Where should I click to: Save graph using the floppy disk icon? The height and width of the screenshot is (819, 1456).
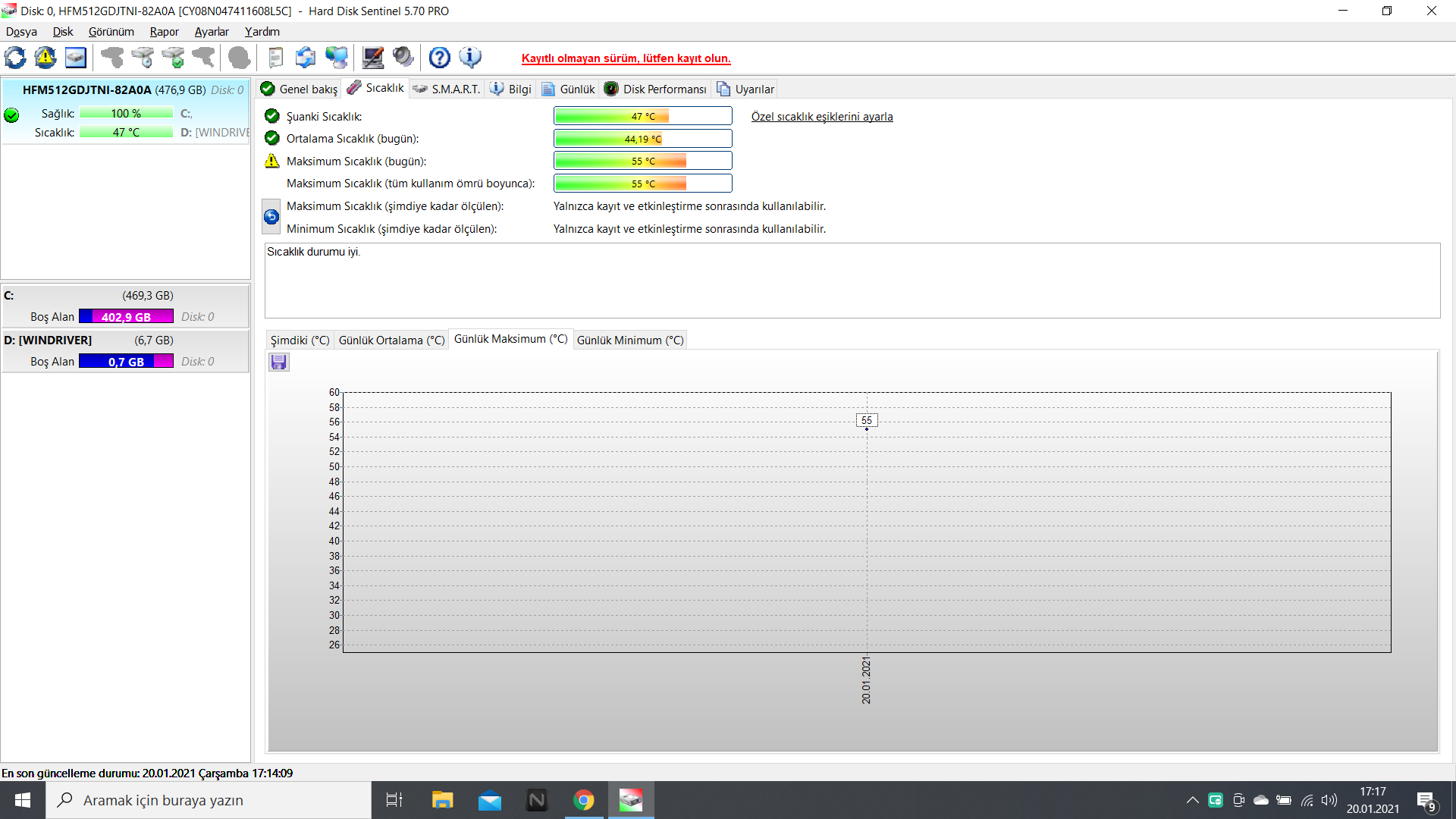click(279, 362)
